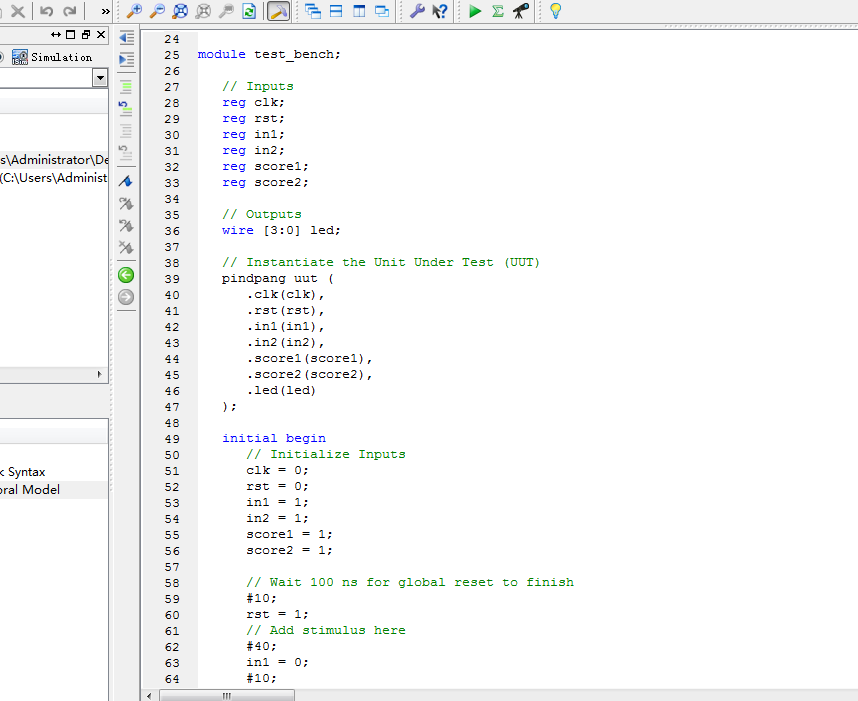Open the Design panel combo box dropdown
Screen dimensions: 858x701
(99, 77)
